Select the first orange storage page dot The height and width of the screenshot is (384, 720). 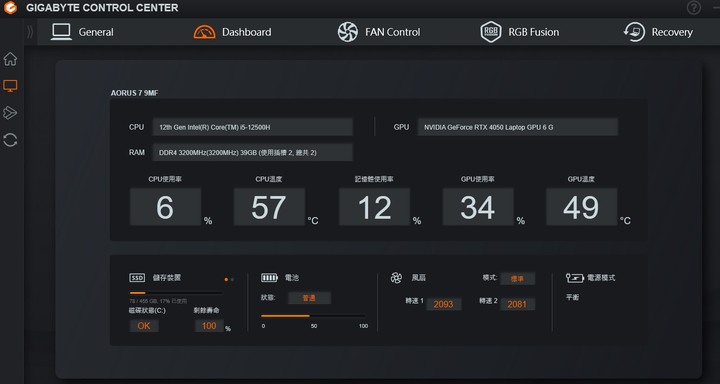pos(226,279)
